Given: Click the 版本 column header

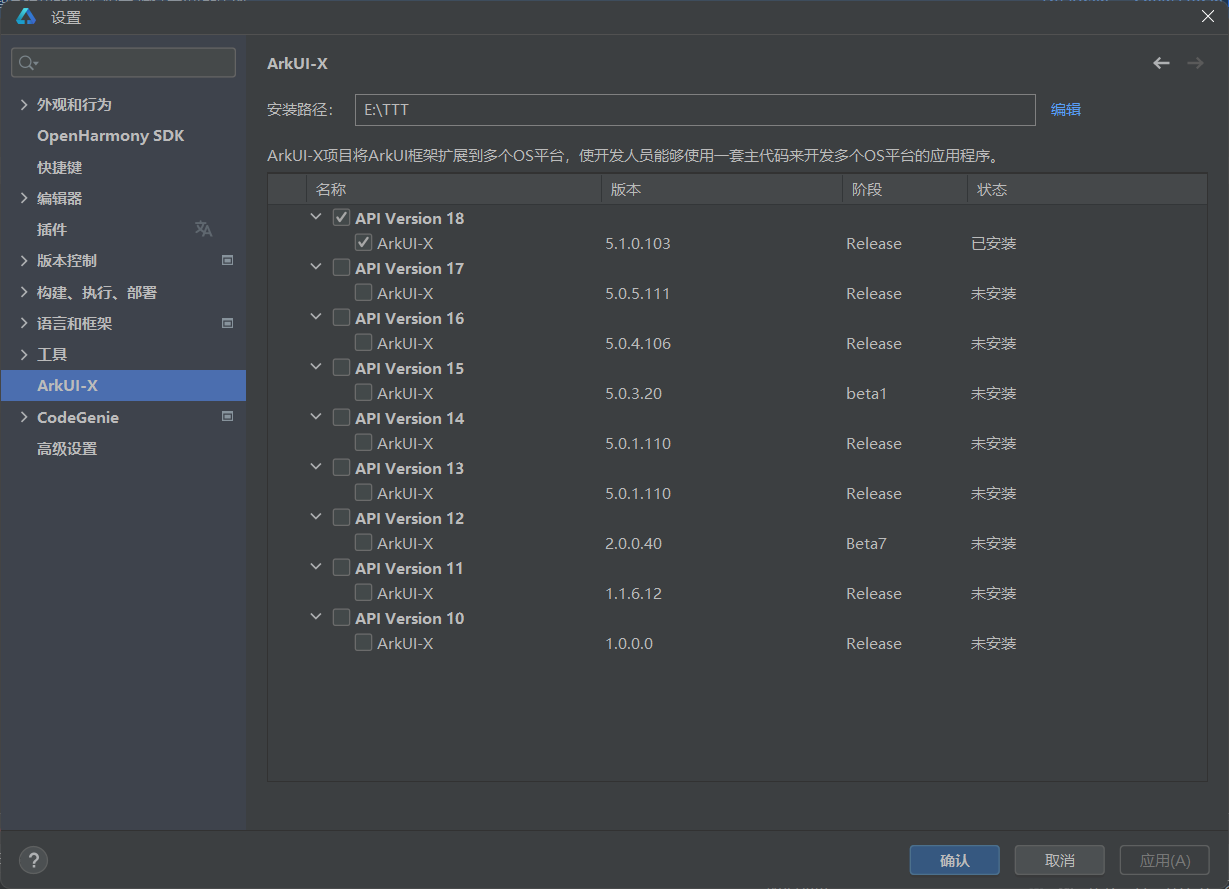Looking at the screenshot, I should point(721,190).
